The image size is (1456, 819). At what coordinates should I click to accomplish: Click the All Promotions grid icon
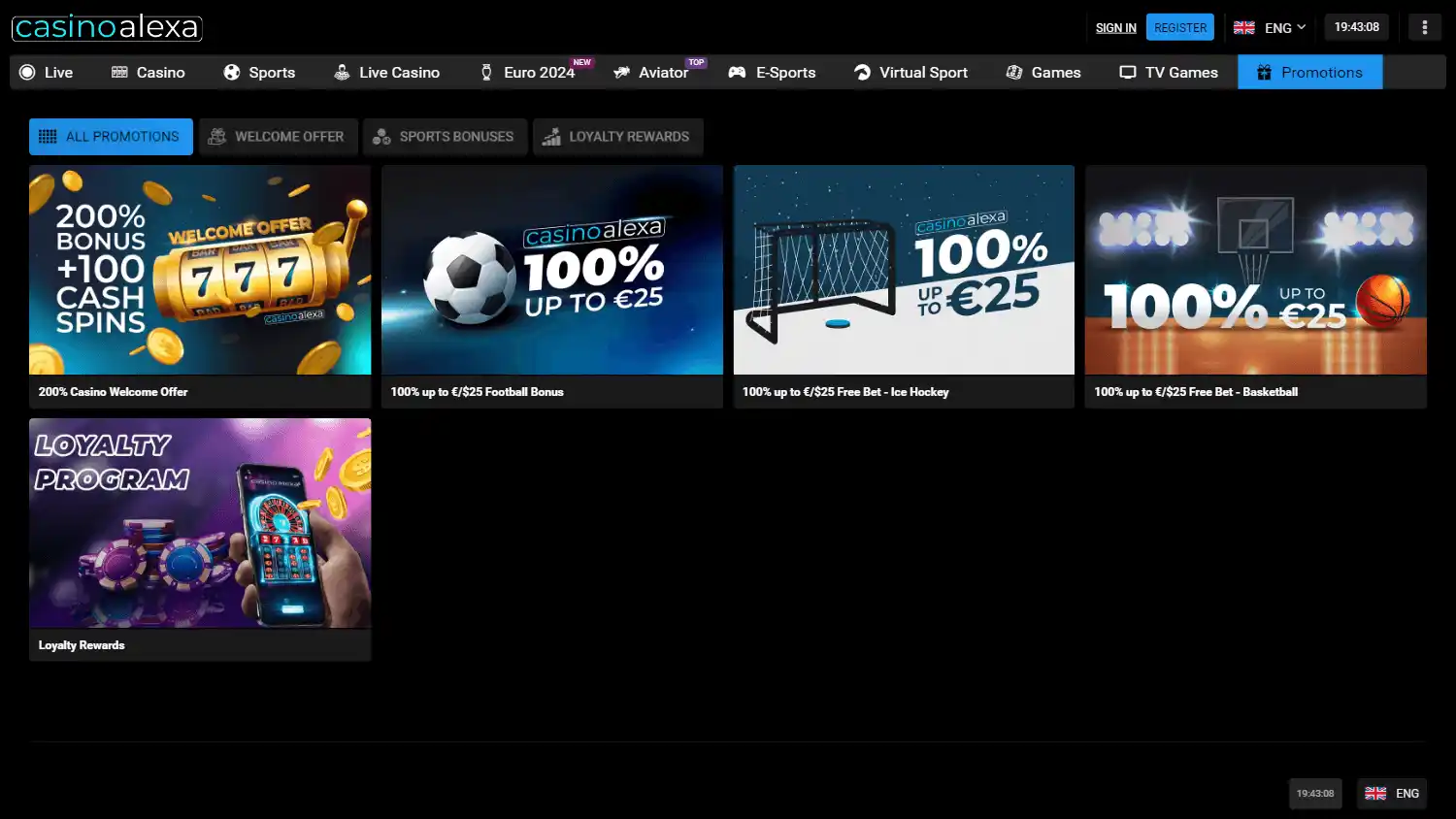[x=48, y=137]
